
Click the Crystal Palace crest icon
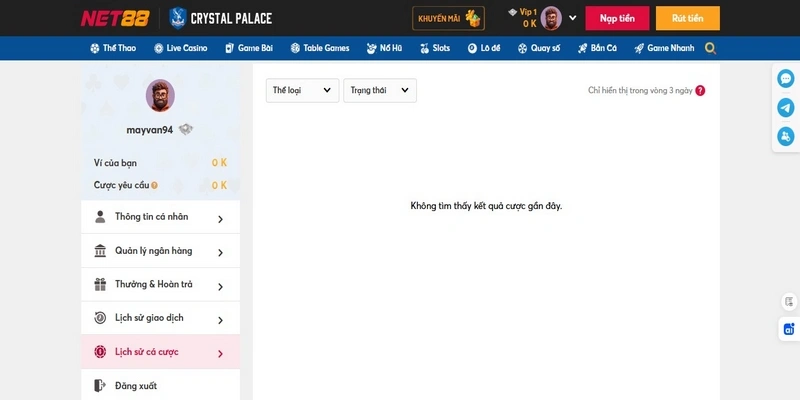click(x=178, y=18)
